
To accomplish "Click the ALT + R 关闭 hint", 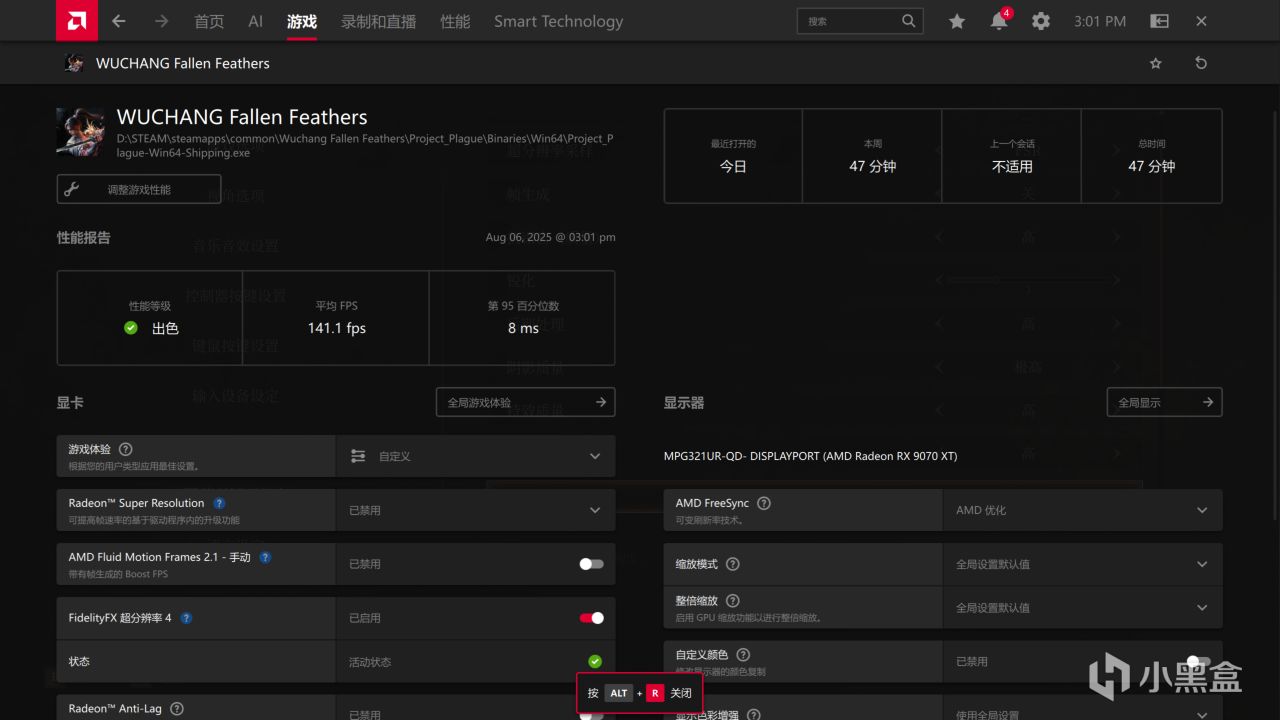I will [x=639, y=693].
